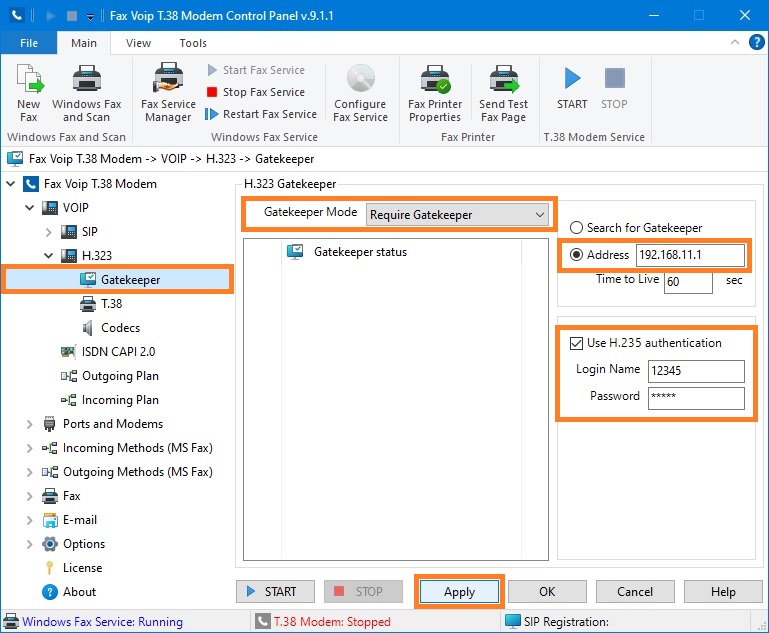Click Stop Fax Service
Screen dimensions: 769x633
click(x=256, y=92)
